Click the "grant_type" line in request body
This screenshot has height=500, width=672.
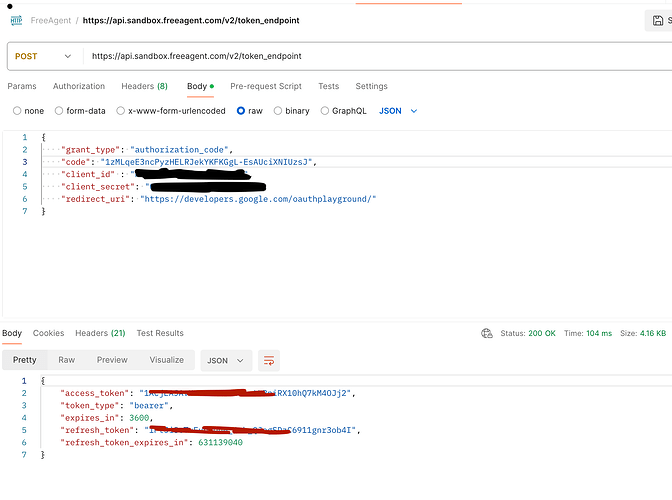tap(147, 150)
